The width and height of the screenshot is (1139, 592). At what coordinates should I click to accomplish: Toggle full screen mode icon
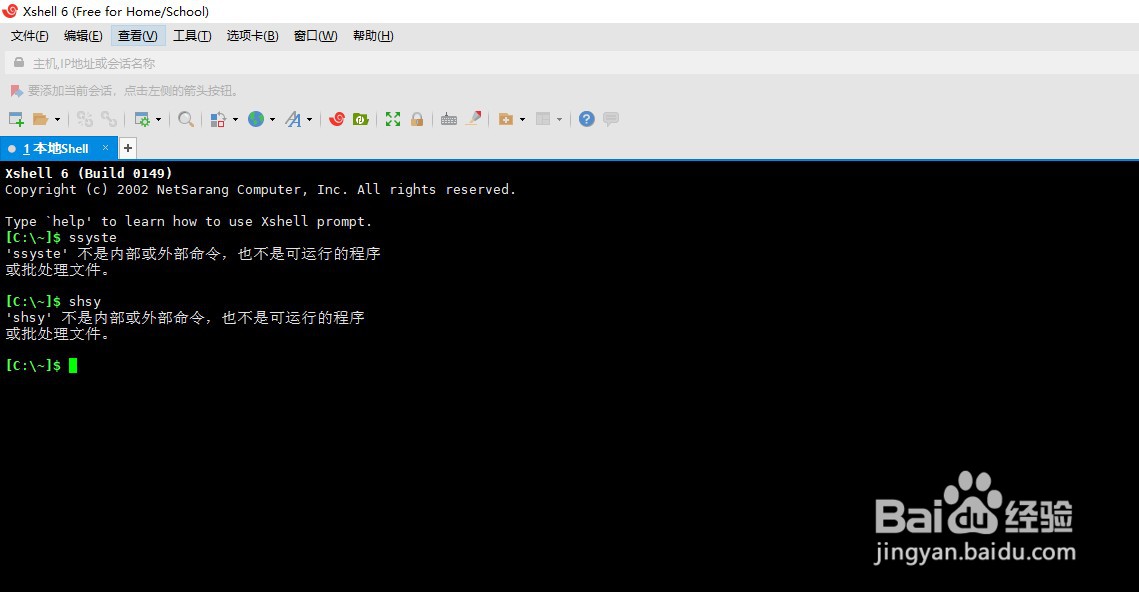393,119
